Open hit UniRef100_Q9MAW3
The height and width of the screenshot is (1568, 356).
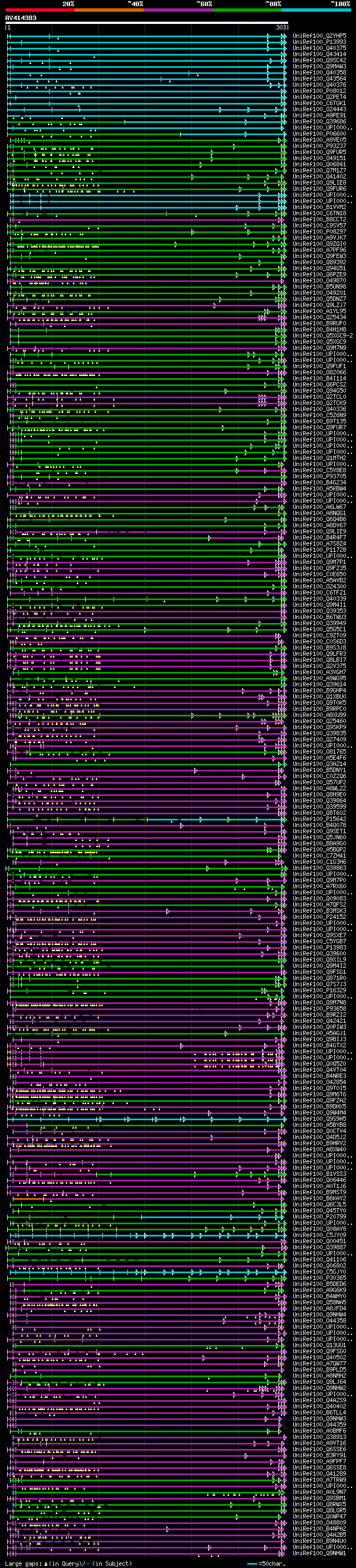click(x=319, y=66)
